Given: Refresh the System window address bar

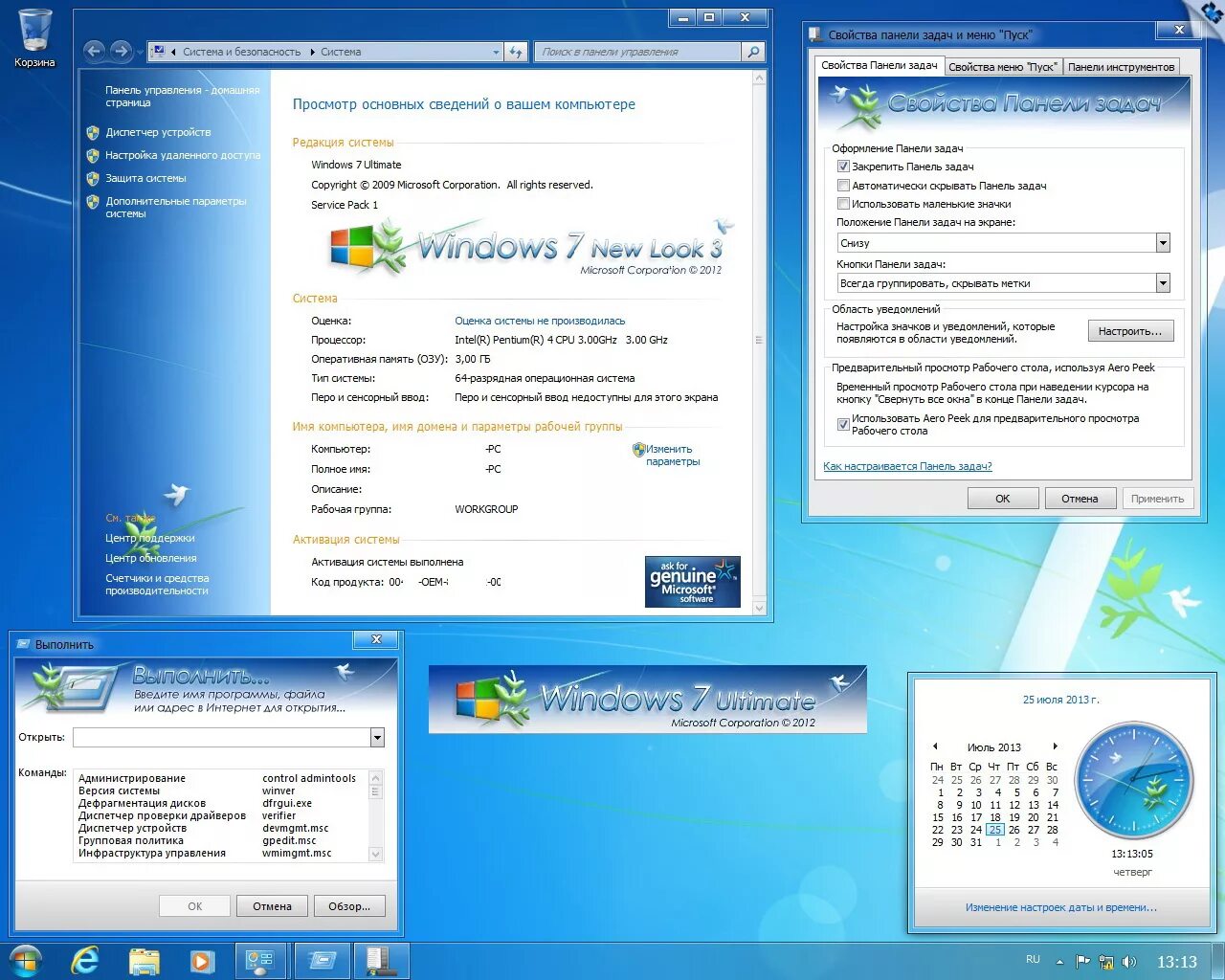Looking at the screenshot, I should click(x=516, y=52).
